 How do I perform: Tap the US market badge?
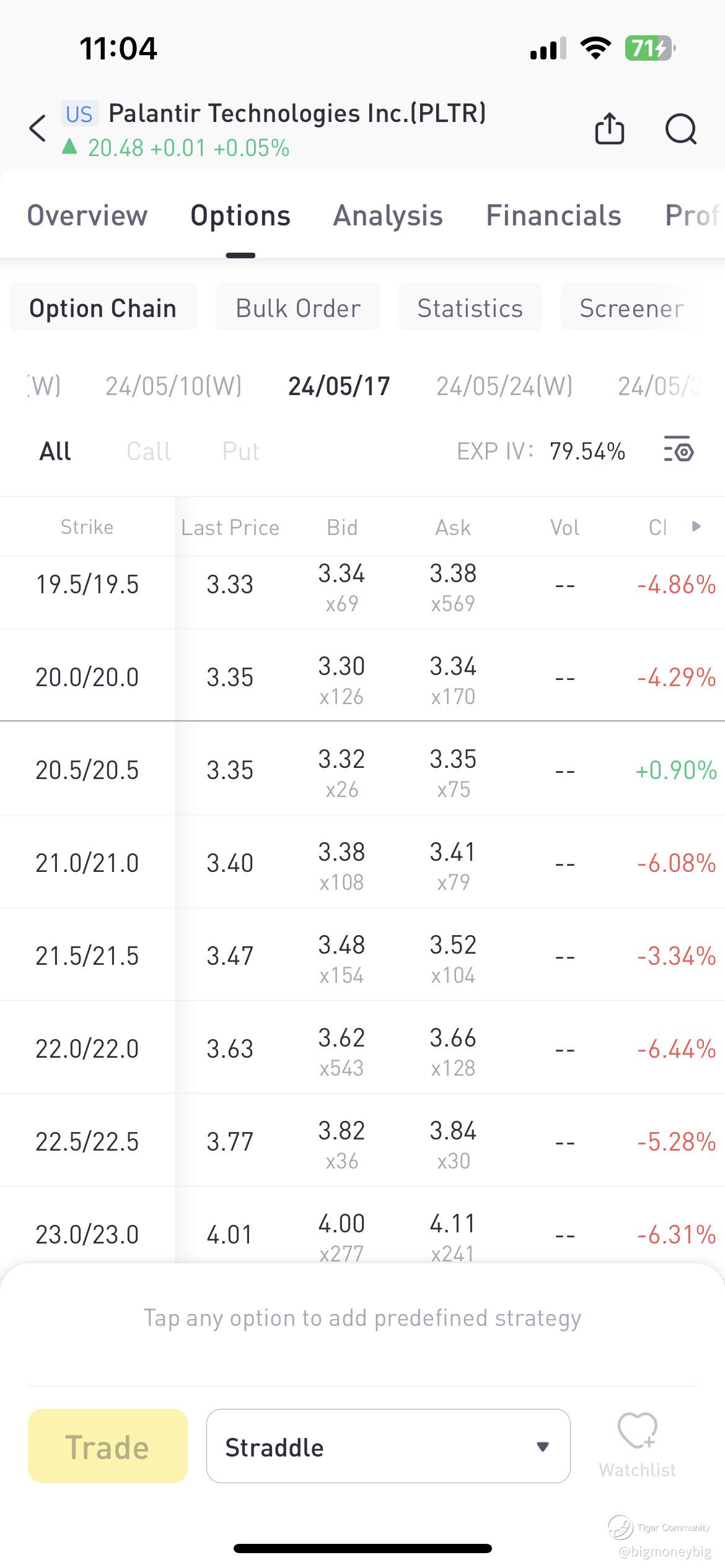(x=79, y=115)
